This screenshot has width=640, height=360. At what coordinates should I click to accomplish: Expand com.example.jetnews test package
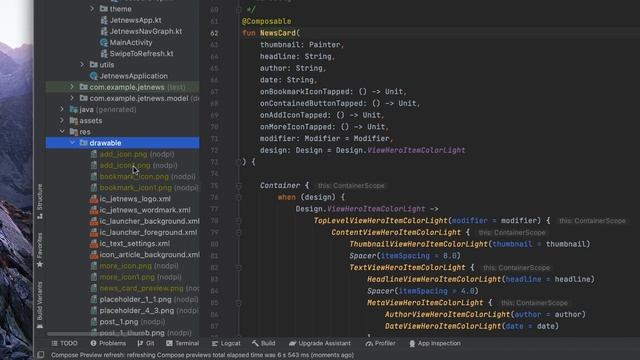pos(72,87)
